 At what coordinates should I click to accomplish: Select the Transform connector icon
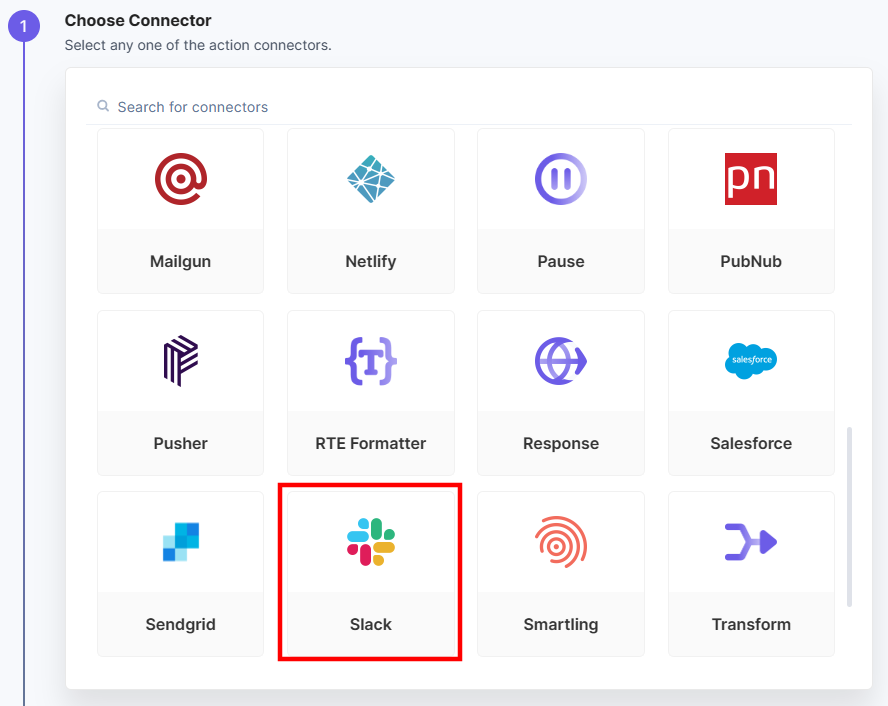click(751, 542)
